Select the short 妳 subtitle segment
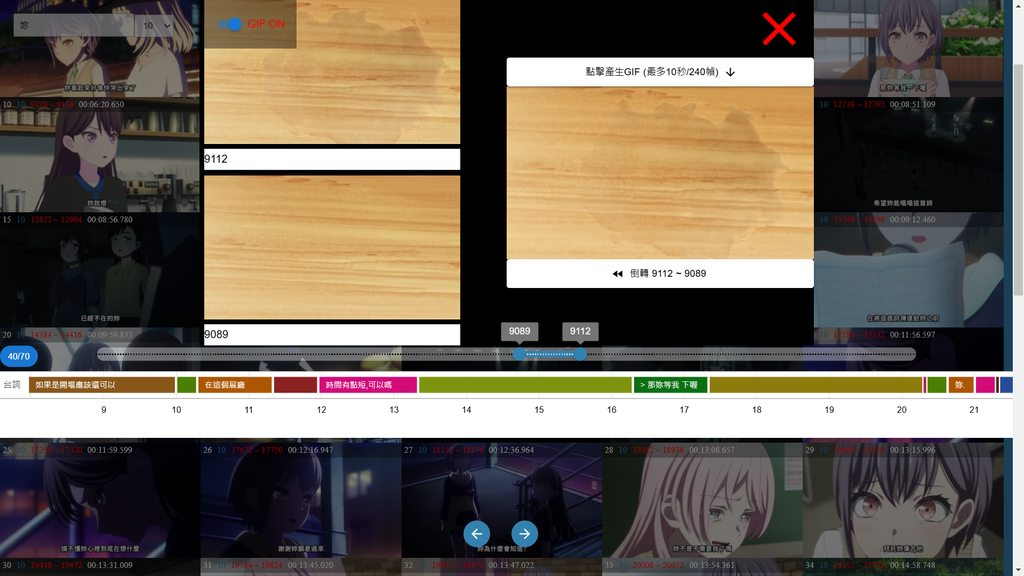1024x576 pixels. coord(960,385)
